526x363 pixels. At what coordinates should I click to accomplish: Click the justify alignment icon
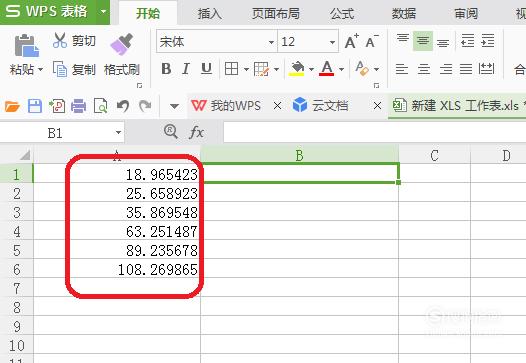click(466, 69)
